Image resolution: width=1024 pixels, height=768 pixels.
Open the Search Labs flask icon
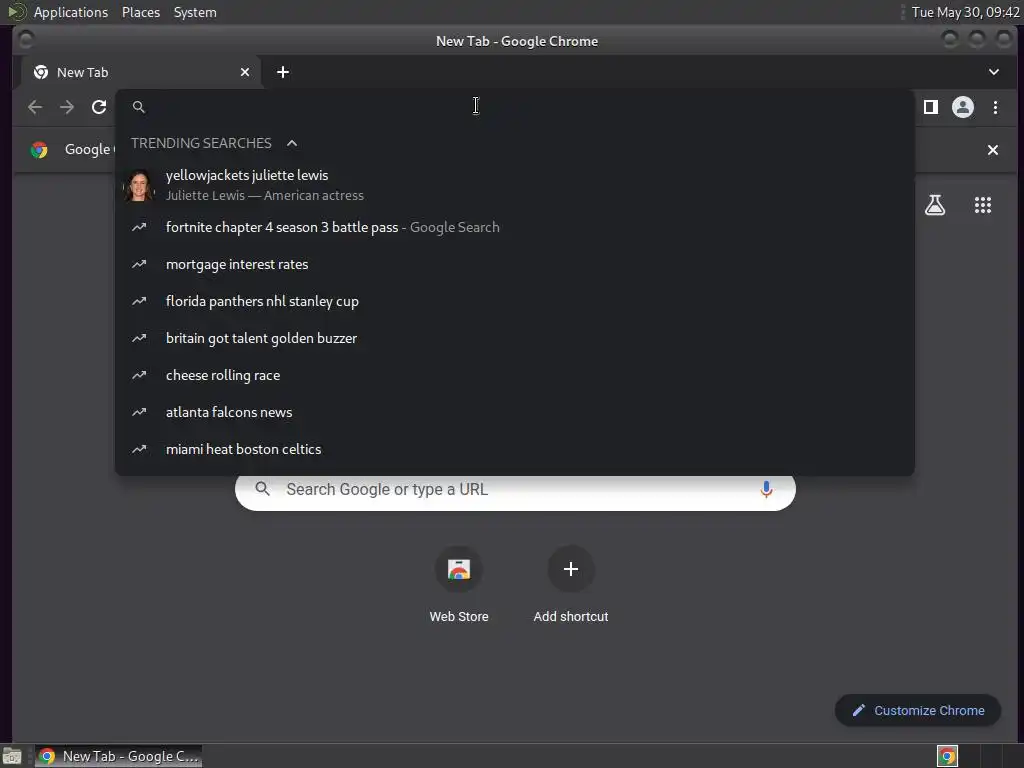coord(935,205)
